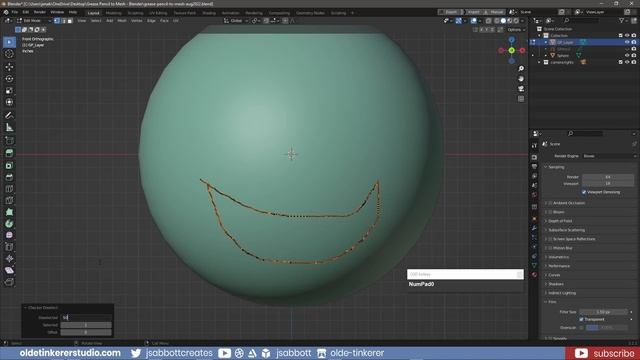Switch to perspective/orthographic grid icon
640x360 pixels.
521,99
